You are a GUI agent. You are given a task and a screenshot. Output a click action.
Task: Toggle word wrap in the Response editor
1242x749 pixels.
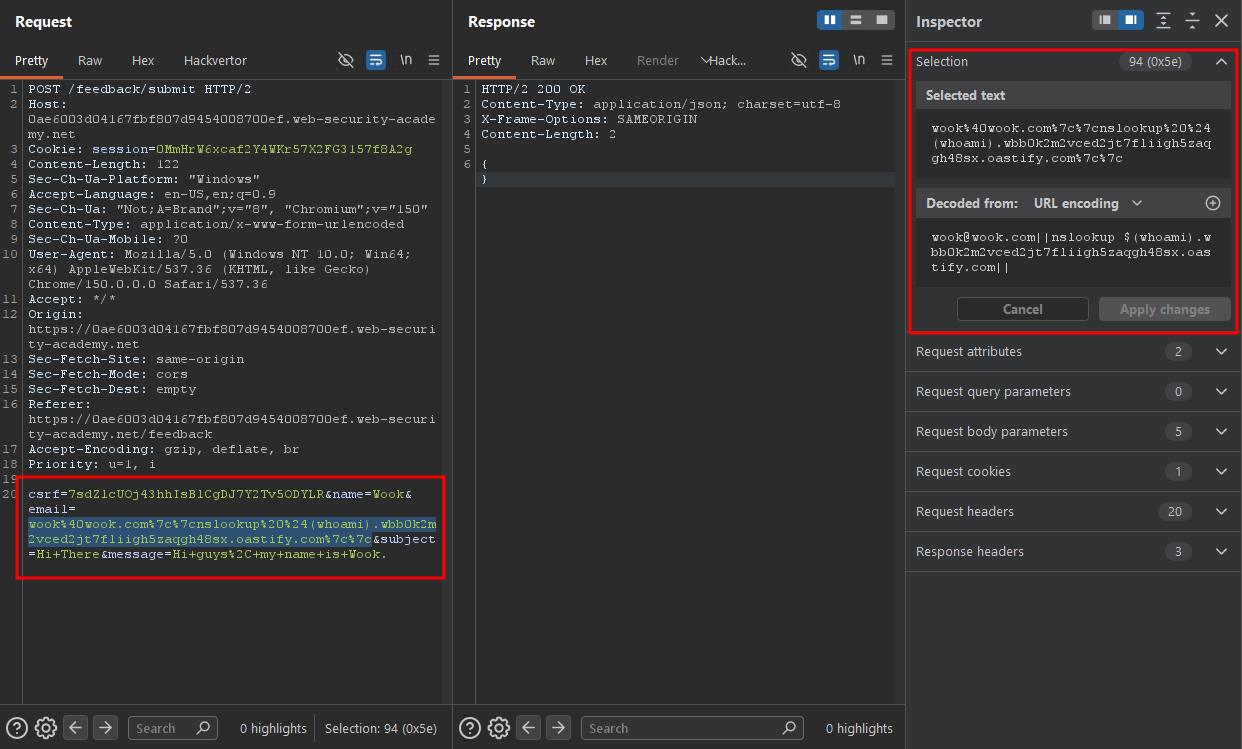(829, 60)
